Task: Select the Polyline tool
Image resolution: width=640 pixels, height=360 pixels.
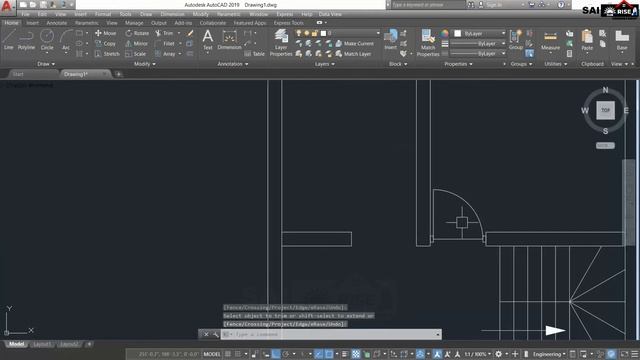Action: pyautogui.click(x=26, y=40)
